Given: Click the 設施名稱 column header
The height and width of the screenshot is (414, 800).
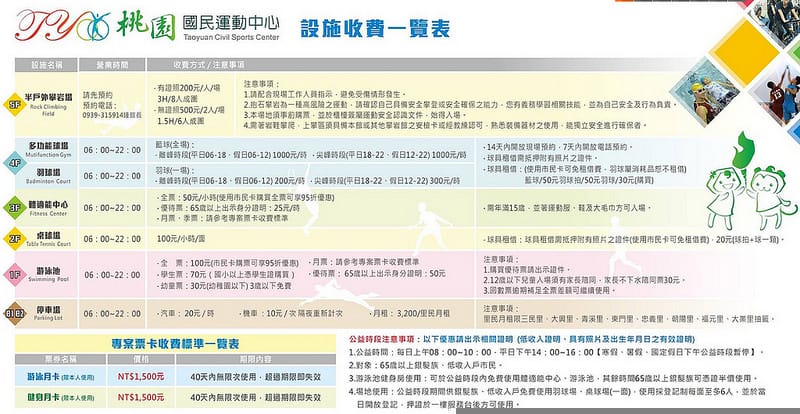Looking at the screenshot, I should (46, 65).
